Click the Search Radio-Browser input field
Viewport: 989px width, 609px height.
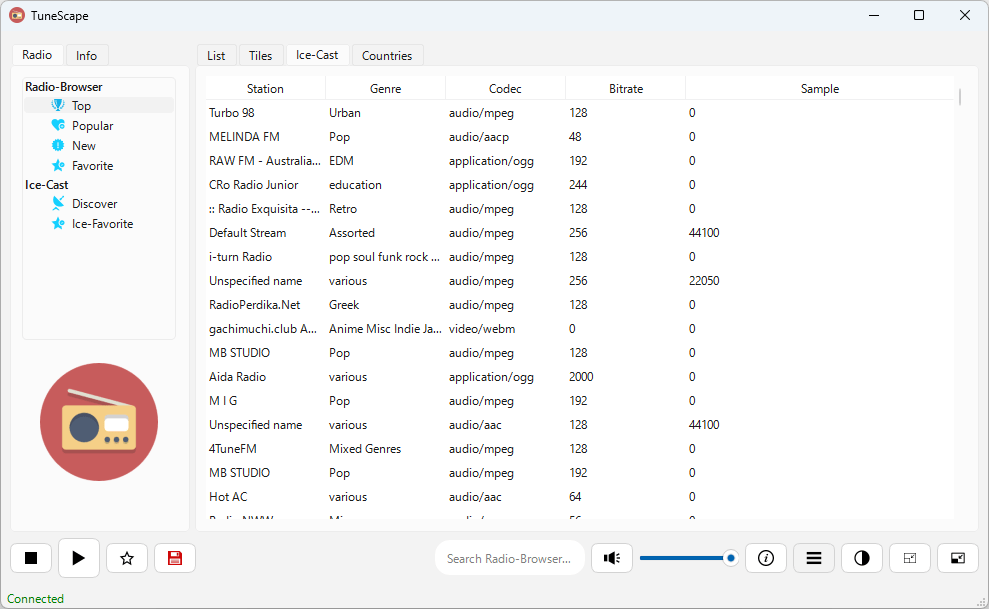point(510,558)
